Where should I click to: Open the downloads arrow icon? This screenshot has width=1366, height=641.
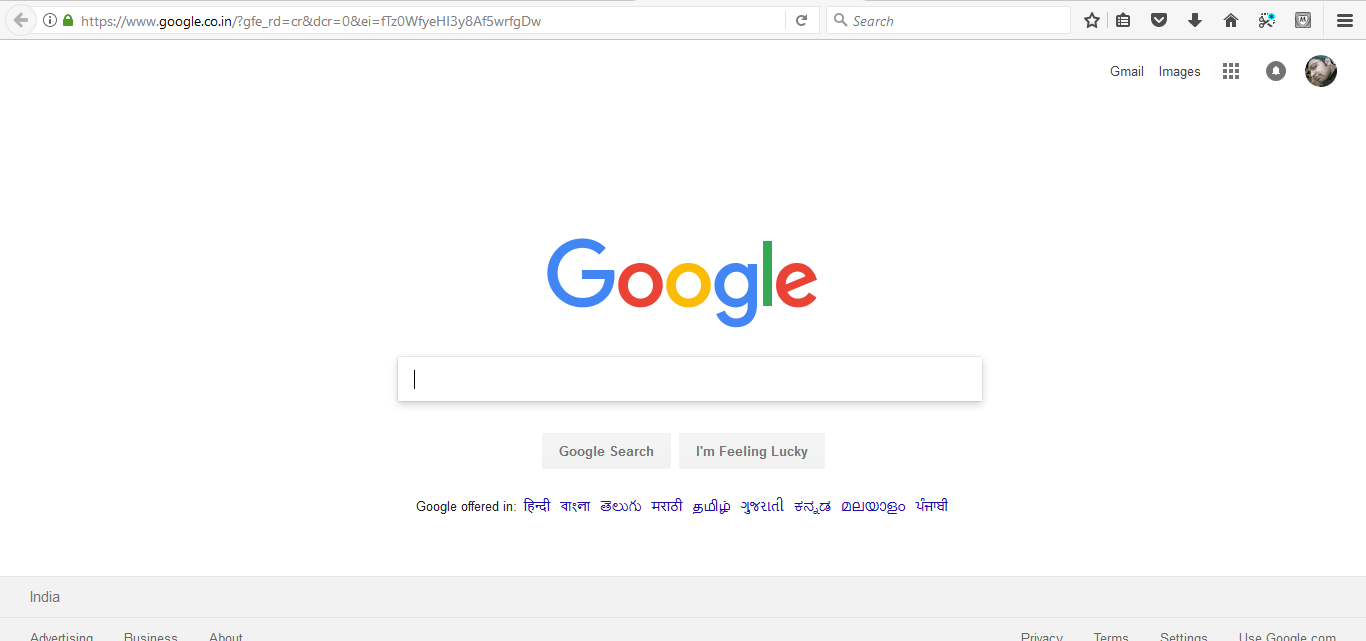pos(1195,20)
